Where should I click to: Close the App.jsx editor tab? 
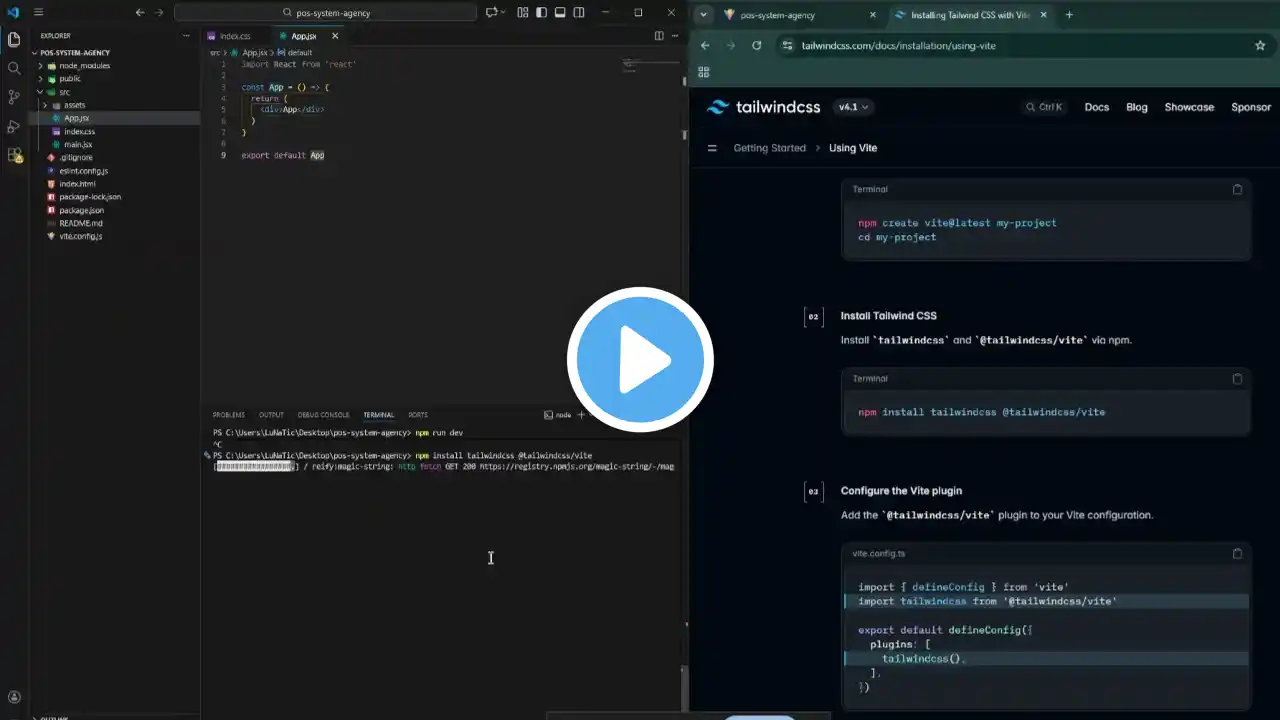tap(335, 36)
